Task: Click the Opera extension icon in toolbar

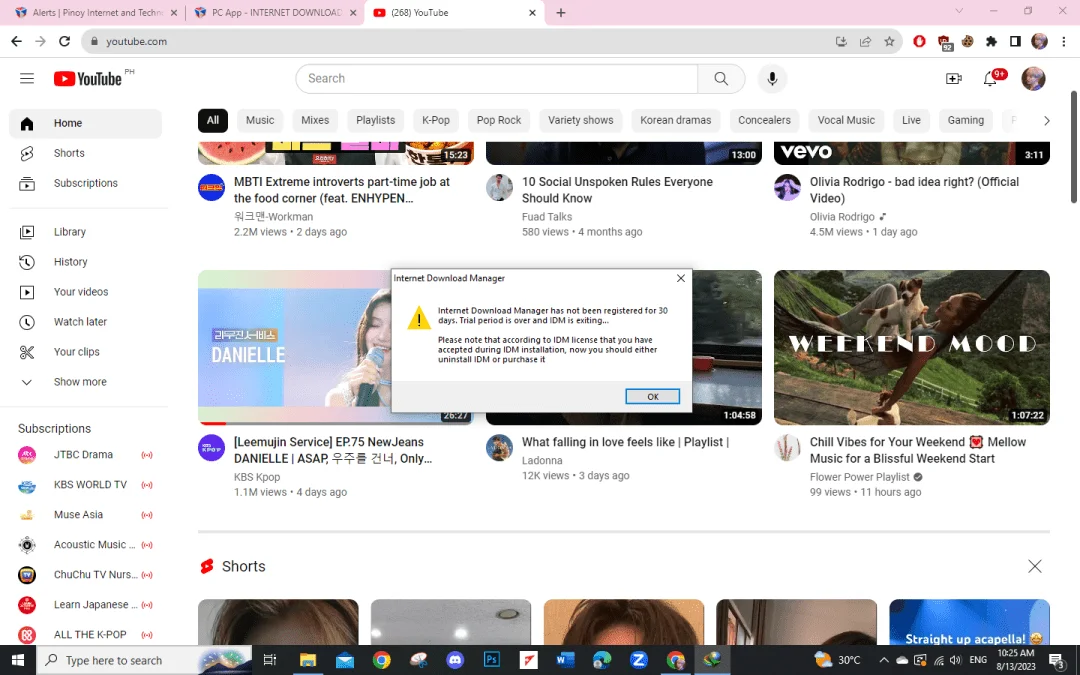Action: point(920,41)
